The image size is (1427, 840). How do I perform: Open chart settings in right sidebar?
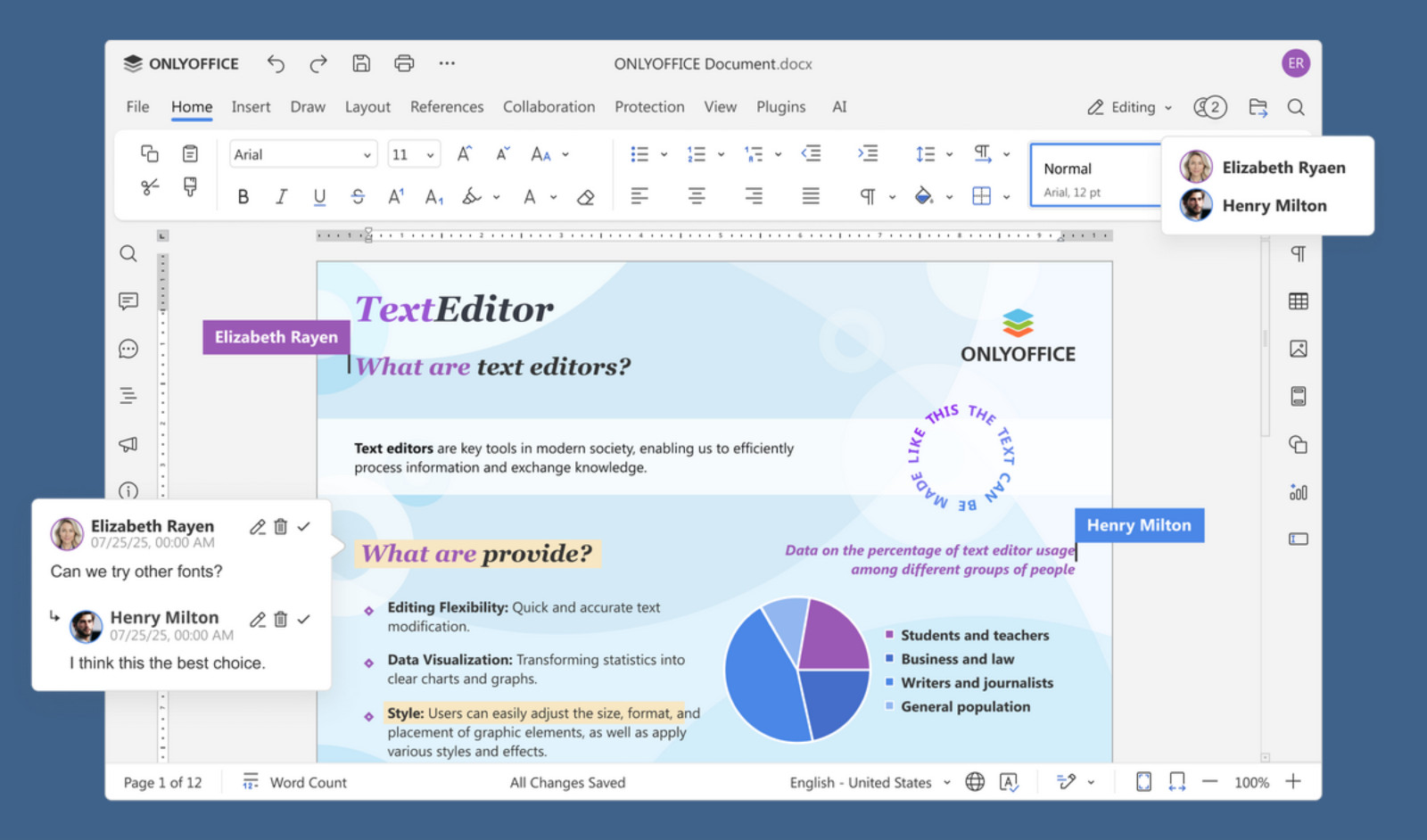point(1299,491)
